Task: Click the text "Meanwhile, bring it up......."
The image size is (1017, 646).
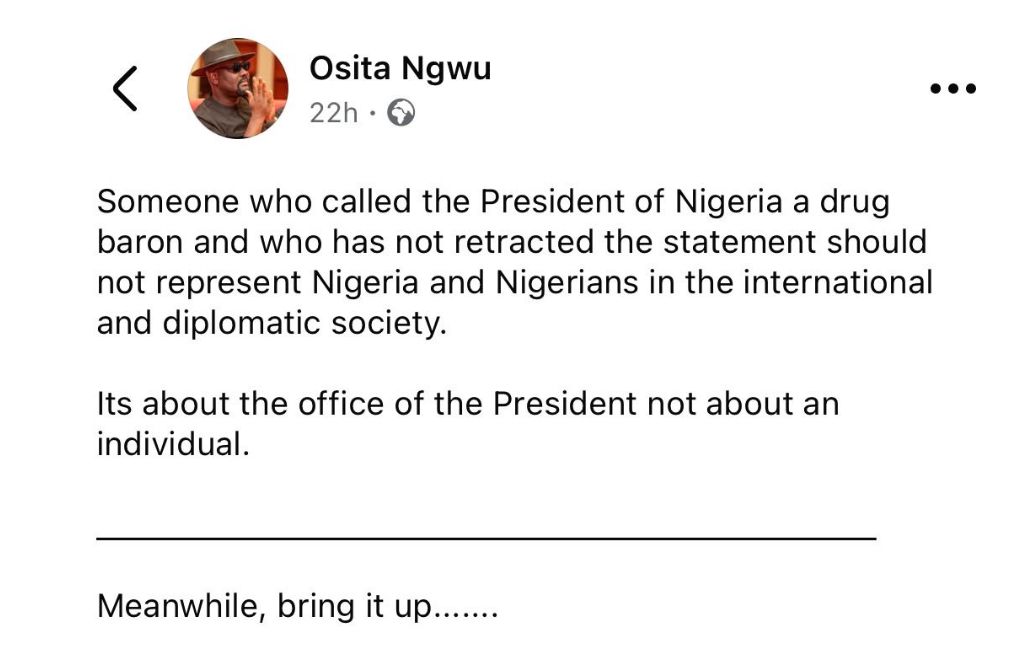Action: (x=297, y=606)
